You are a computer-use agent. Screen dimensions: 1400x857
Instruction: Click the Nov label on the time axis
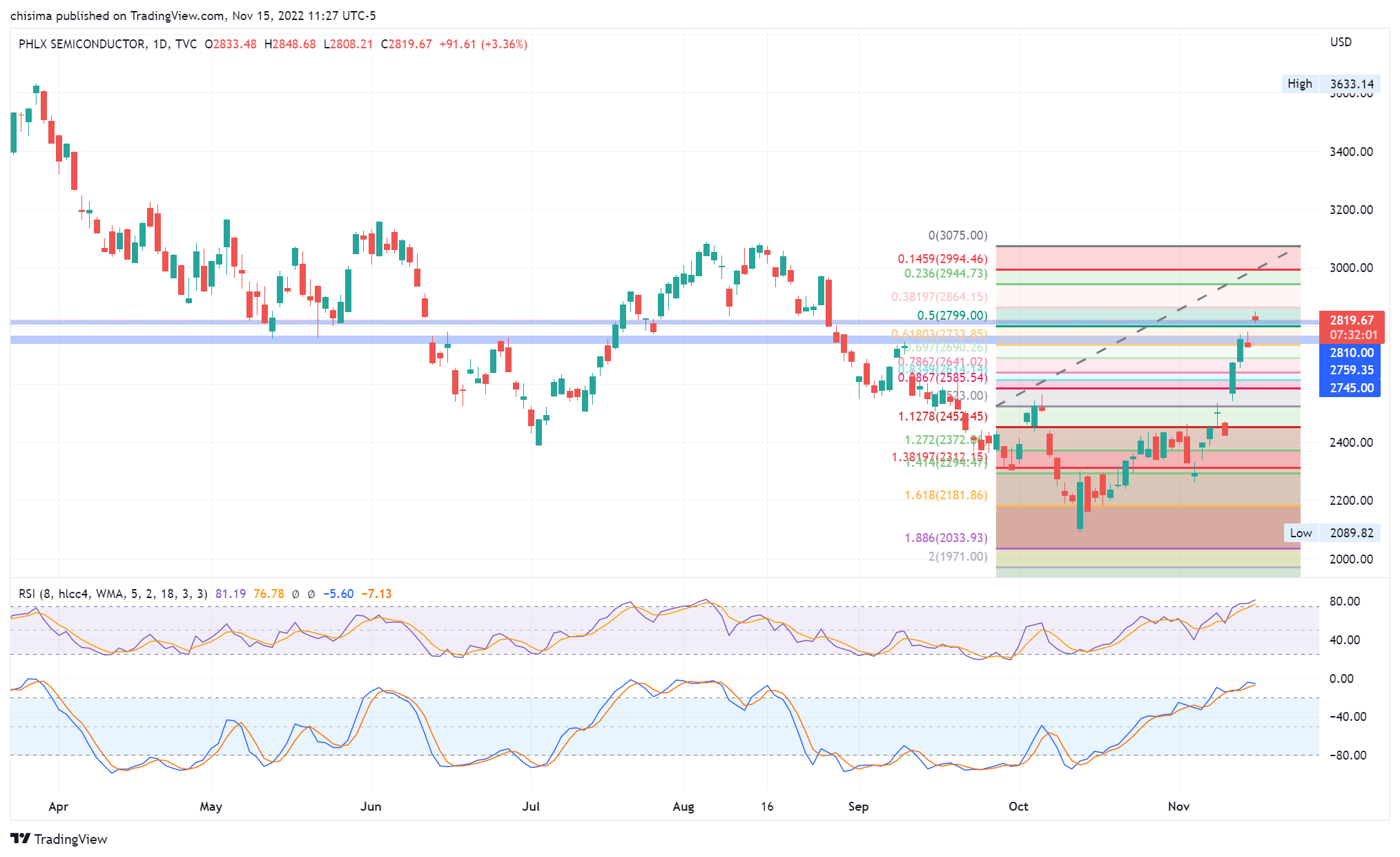(x=1178, y=807)
